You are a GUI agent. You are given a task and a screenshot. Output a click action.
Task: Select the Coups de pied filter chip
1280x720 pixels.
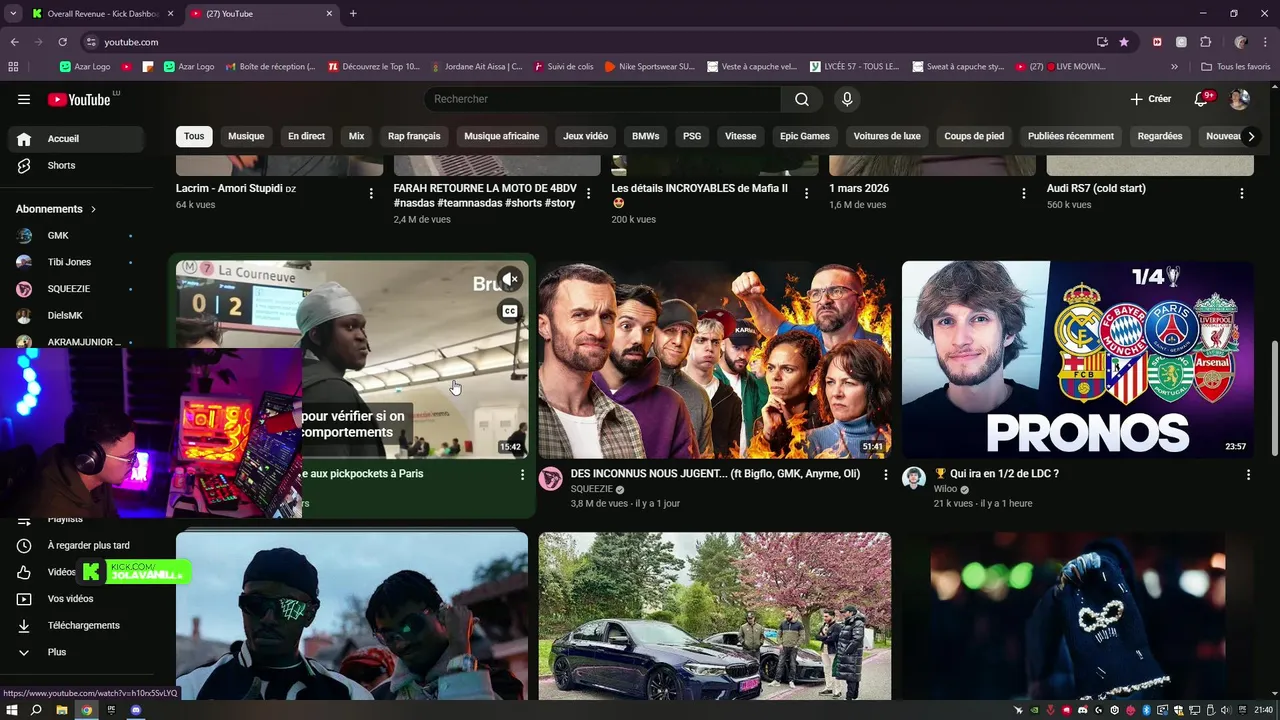974,136
